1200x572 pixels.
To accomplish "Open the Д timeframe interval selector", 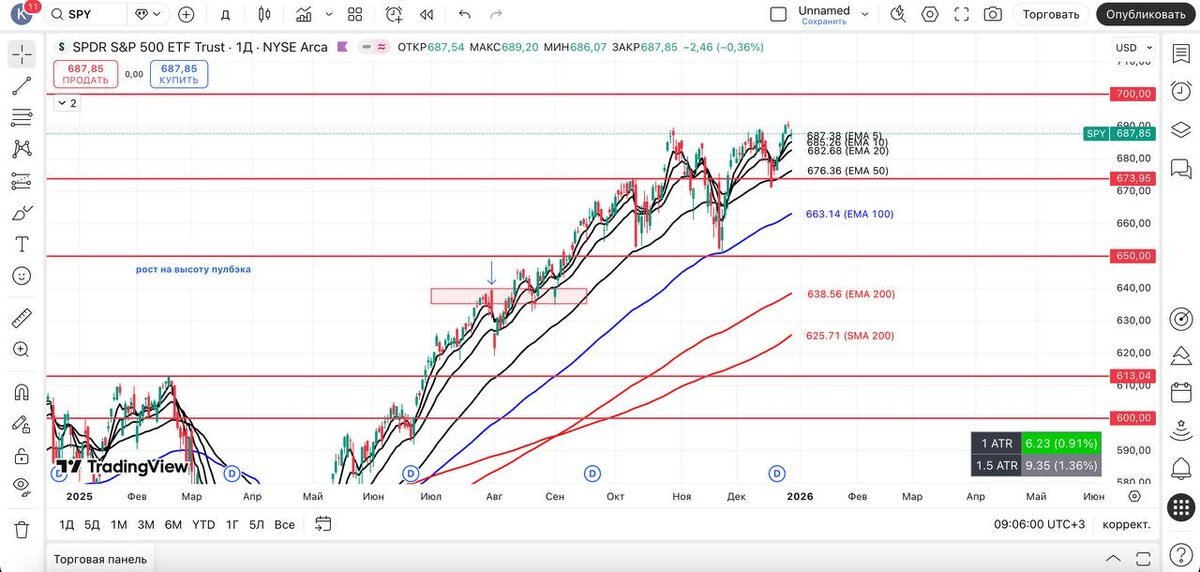I will (225, 14).
